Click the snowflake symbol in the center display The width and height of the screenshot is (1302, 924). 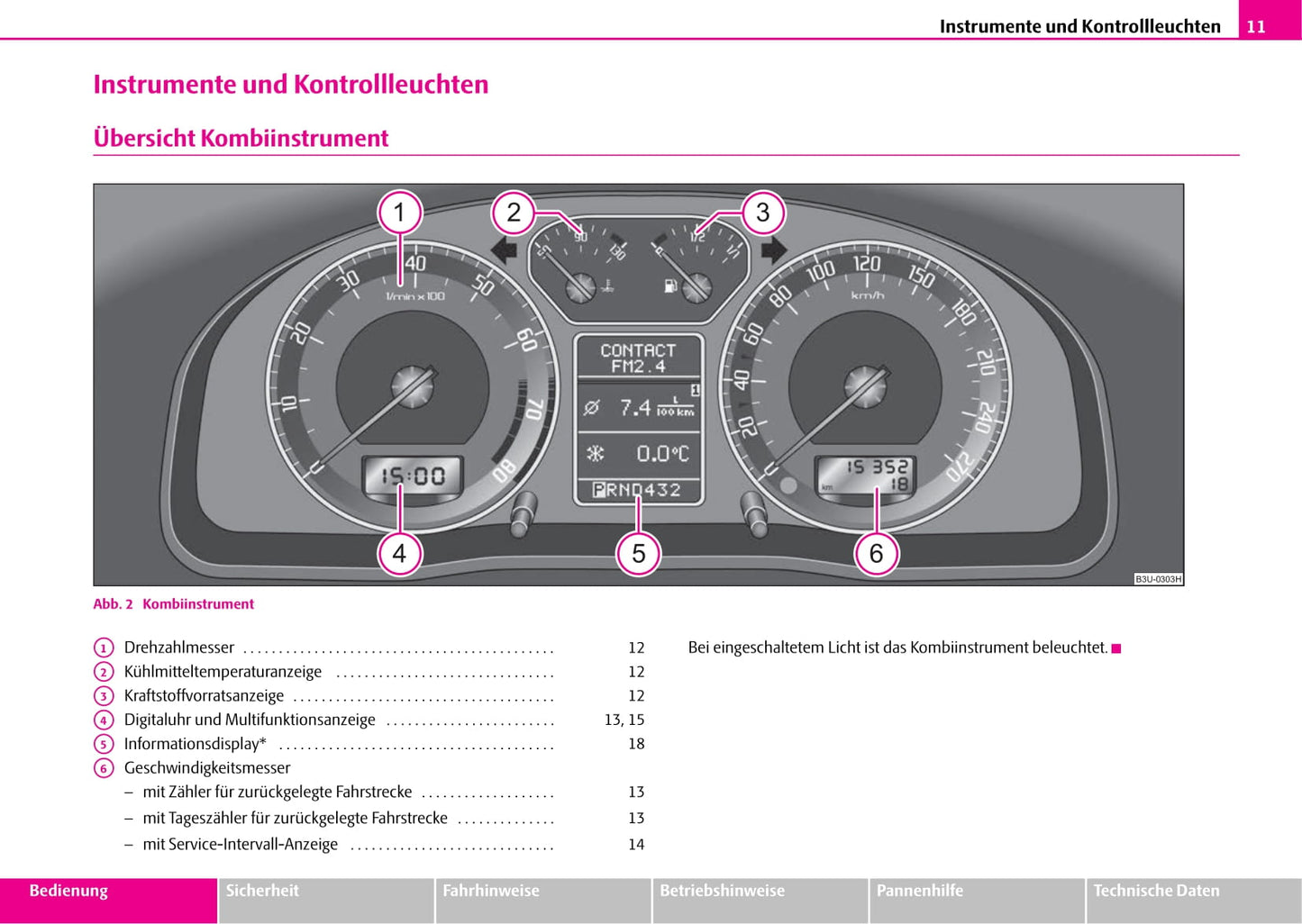(x=596, y=454)
